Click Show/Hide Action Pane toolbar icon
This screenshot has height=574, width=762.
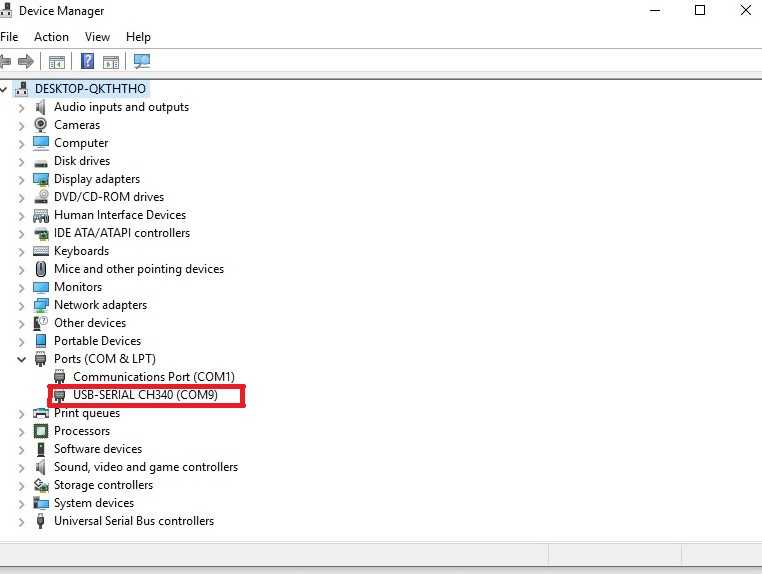(x=111, y=62)
